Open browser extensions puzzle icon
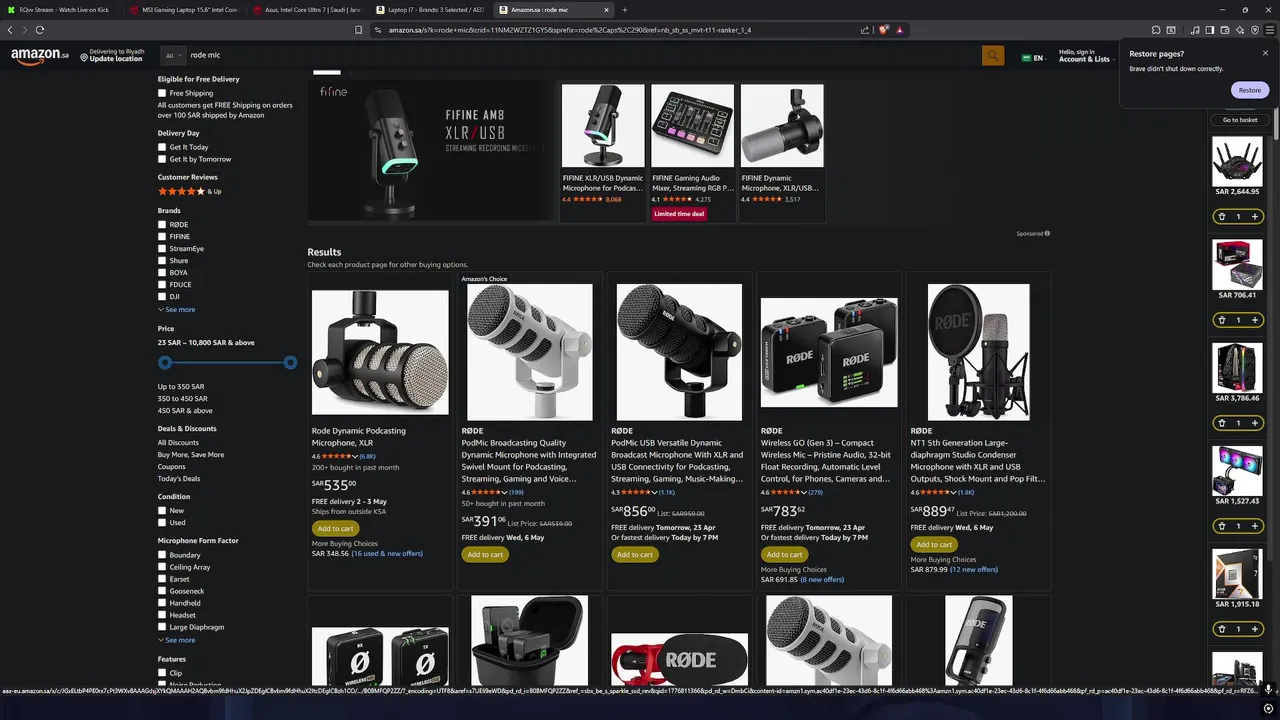The width and height of the screenshot is (1280, 720). point(1157,30)
